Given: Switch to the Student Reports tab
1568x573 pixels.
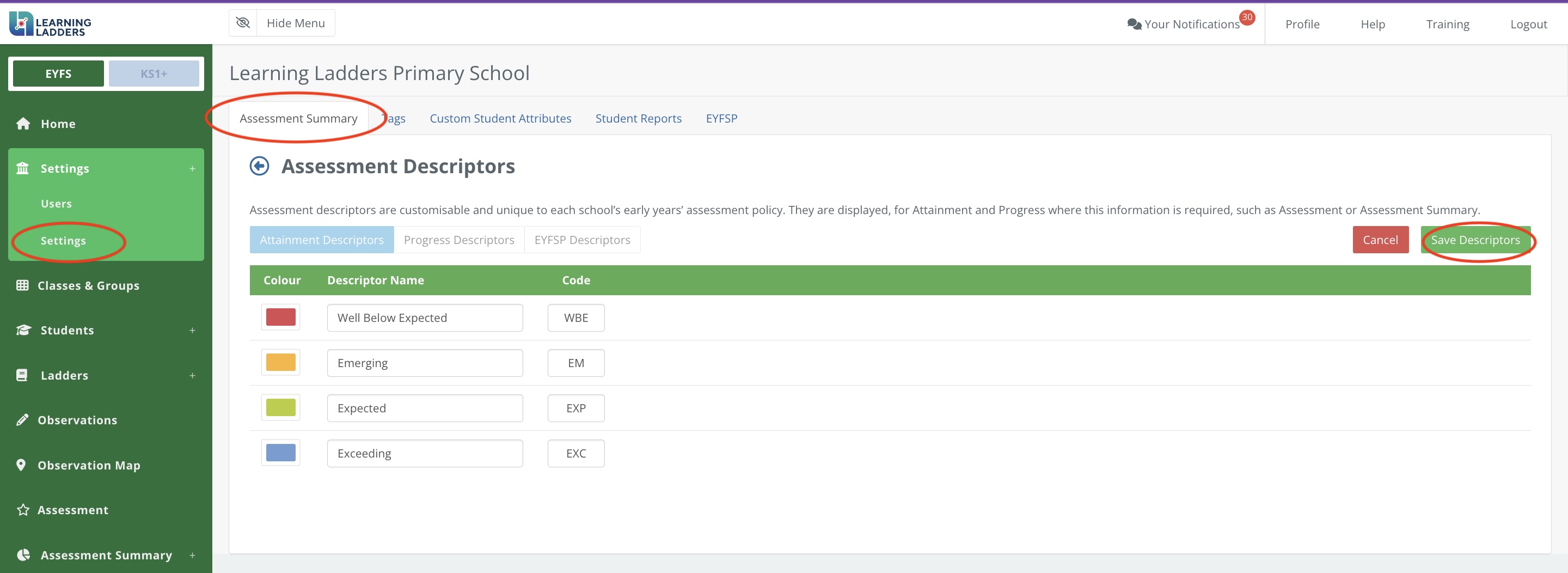Looking at the screenshot, I should pyautogui.click(x=638, y=118).
